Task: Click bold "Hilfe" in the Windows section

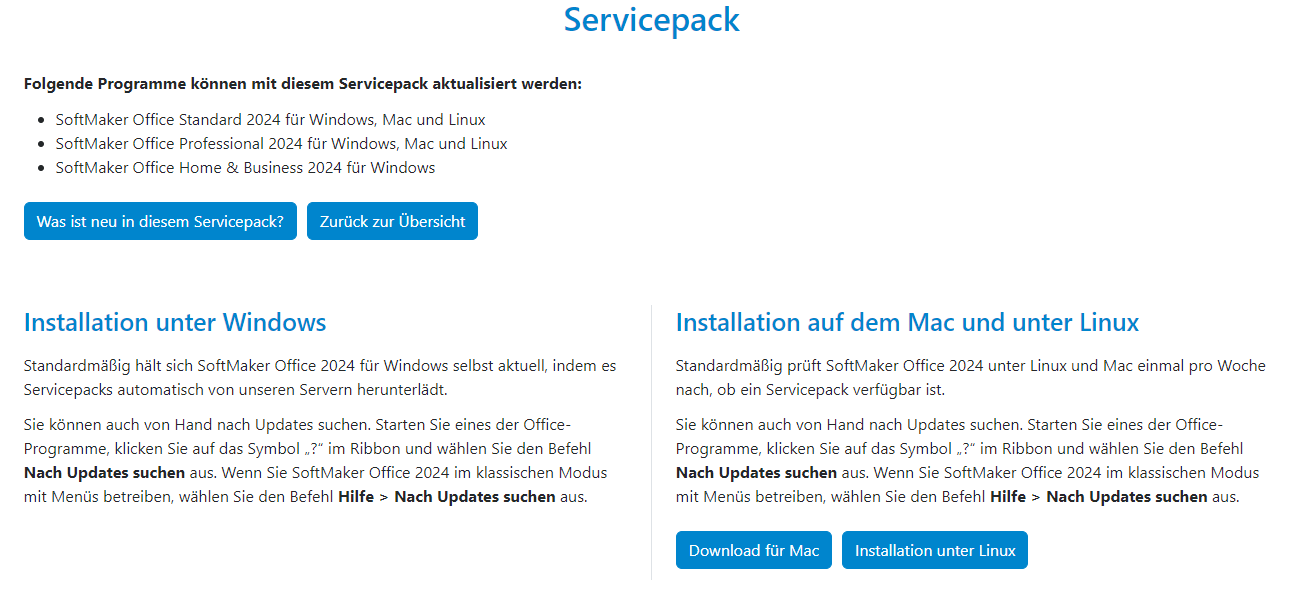Action: pyautogui.click(x=357, y=496)
